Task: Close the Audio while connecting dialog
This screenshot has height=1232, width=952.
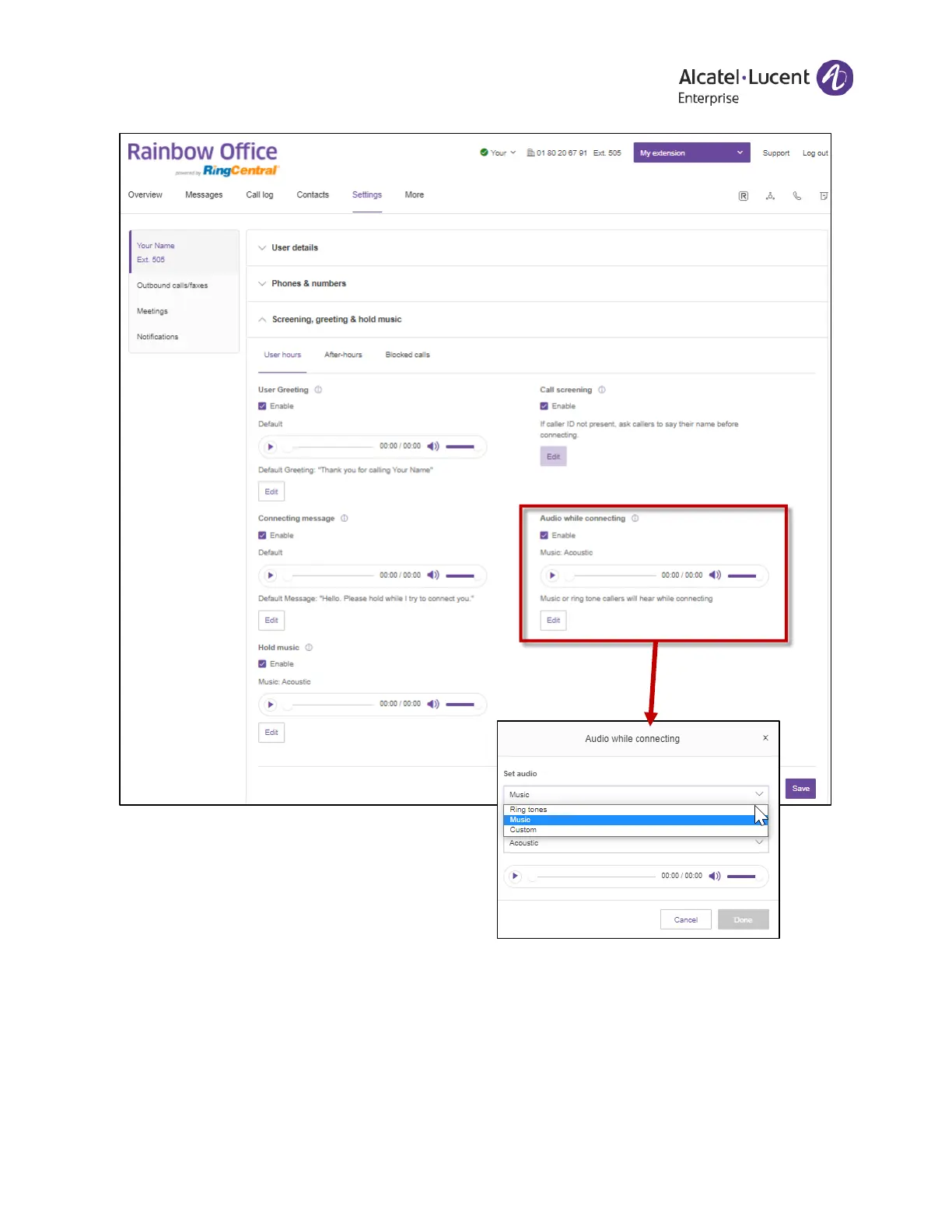Action: coord(765,738)
